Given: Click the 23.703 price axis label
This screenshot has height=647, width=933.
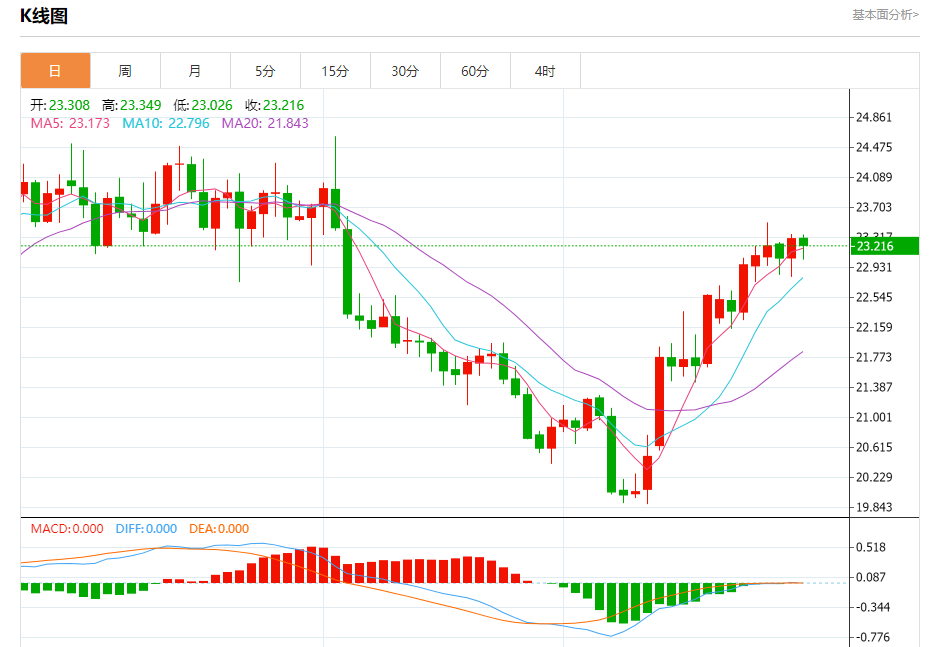Looking at the screenshot, I should 874,207.
